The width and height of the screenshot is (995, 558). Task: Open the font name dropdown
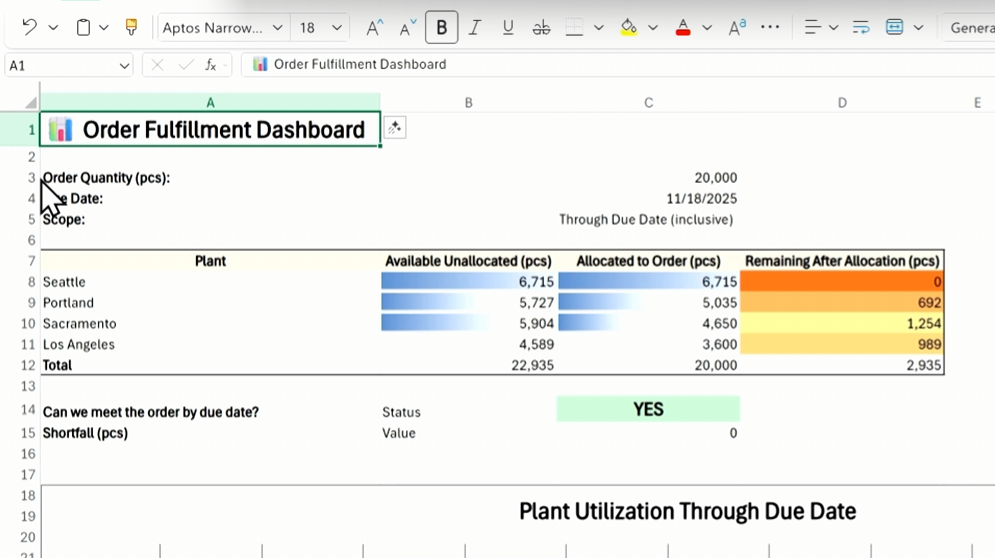278,28
